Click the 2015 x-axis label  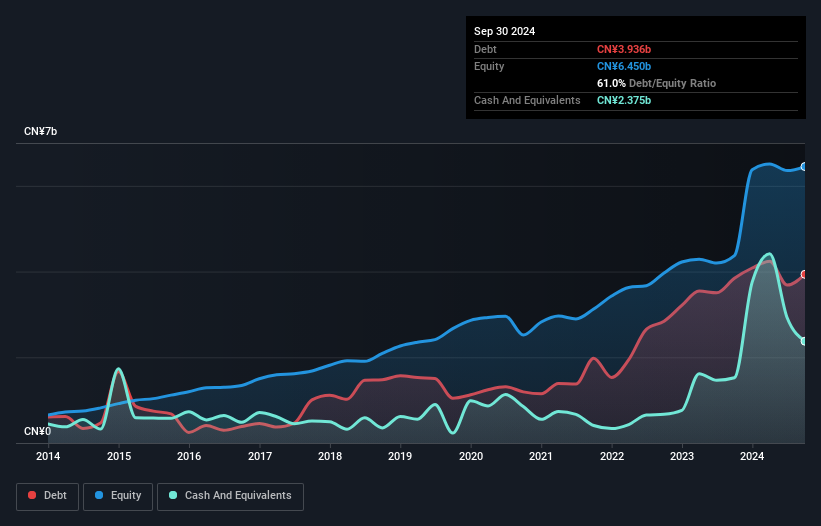[119, 456]
